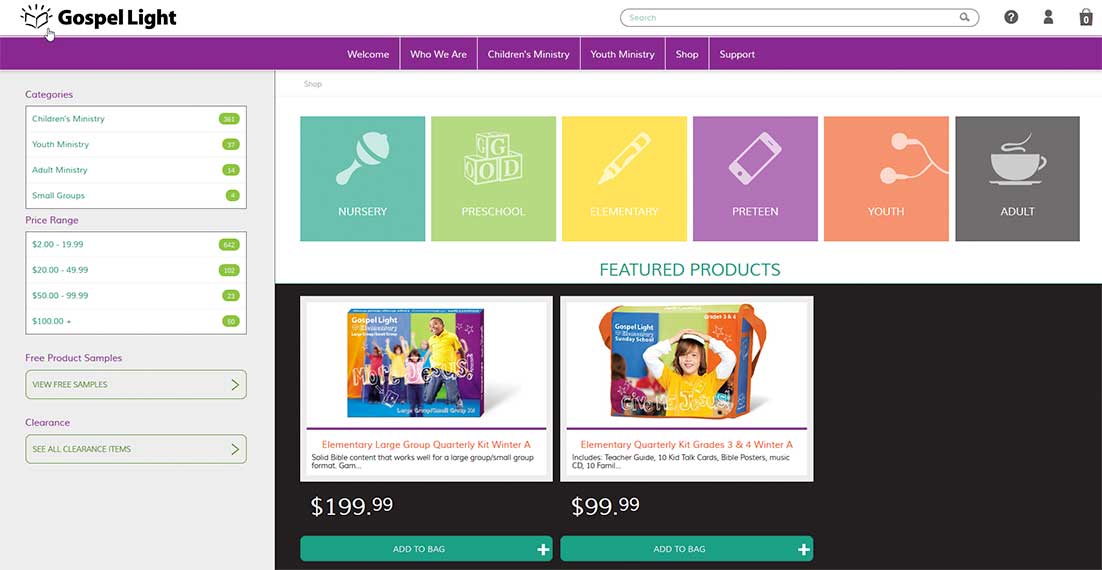Expand See All Clearance Items arrow

pyautogui.click(x=235, y=448)
